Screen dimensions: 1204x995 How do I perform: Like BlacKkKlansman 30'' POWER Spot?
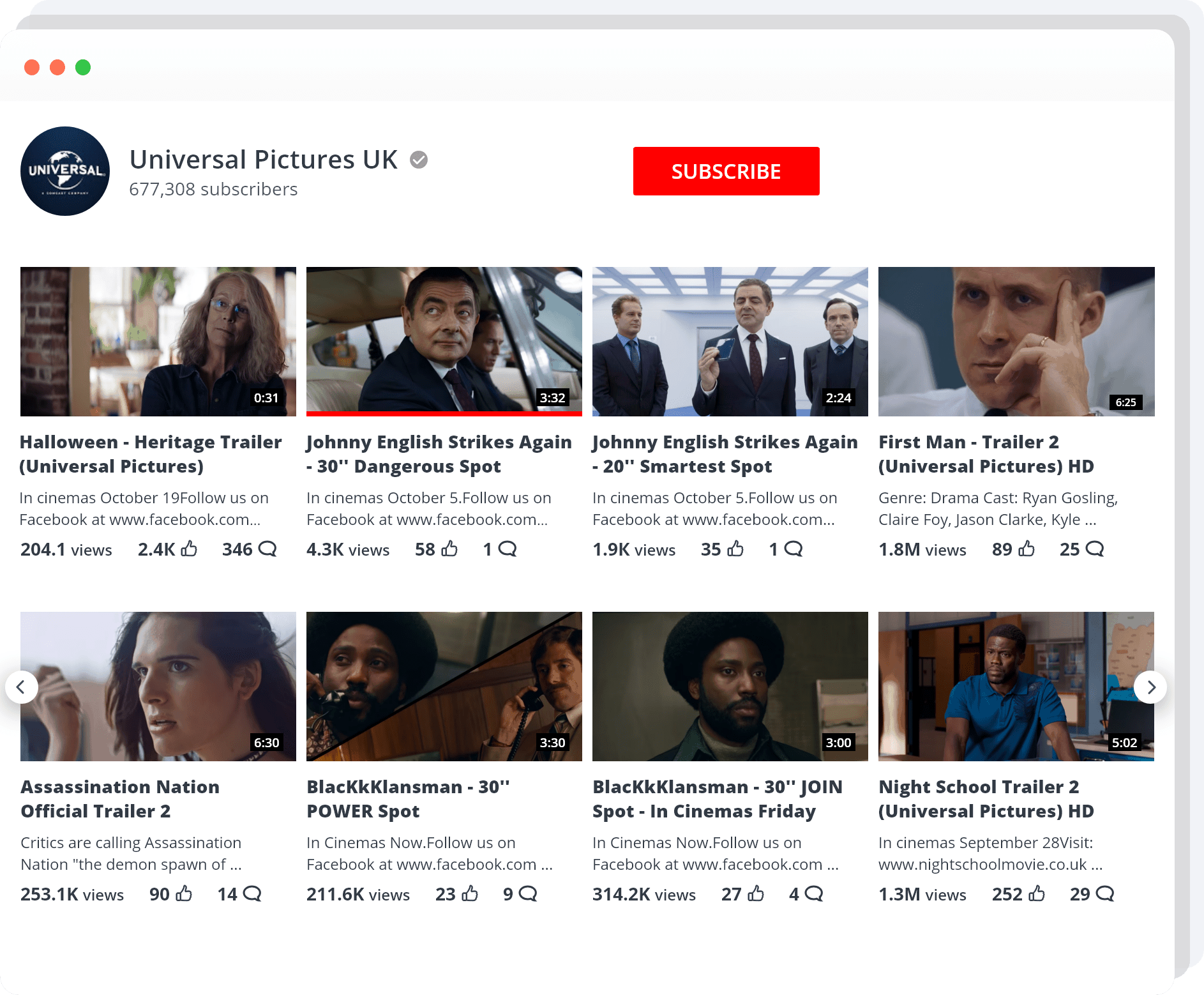coord(470,893)
